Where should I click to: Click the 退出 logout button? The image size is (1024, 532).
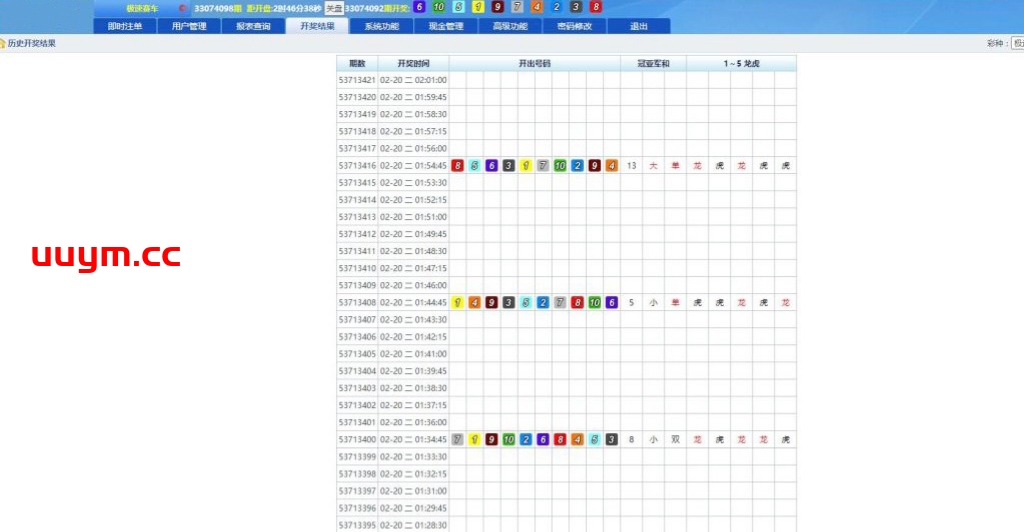(x=638, y=26)
